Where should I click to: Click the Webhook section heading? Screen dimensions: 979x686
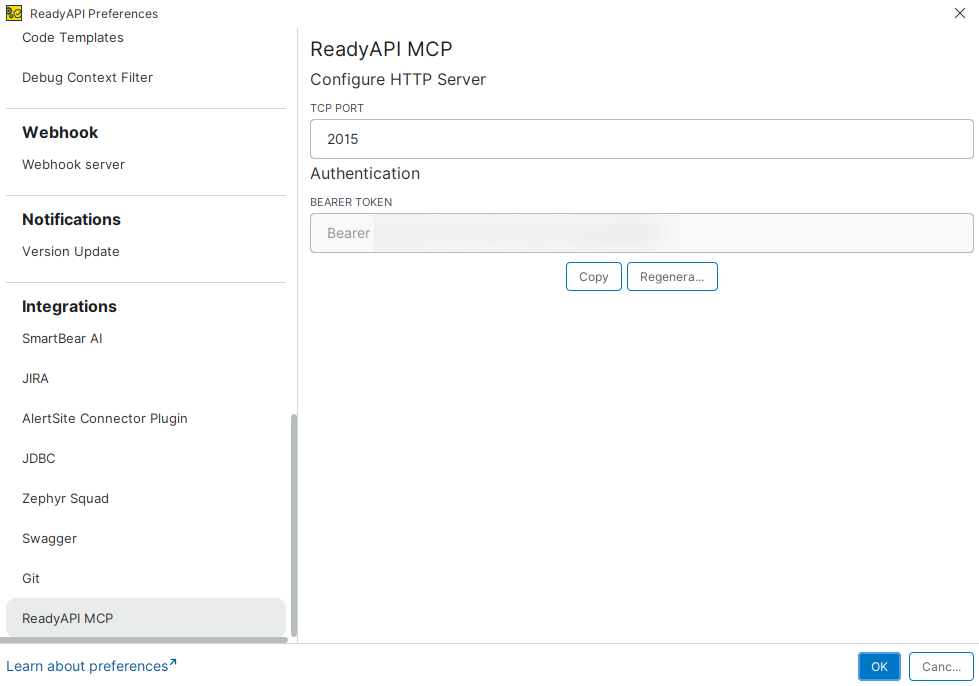pos(60,132)
